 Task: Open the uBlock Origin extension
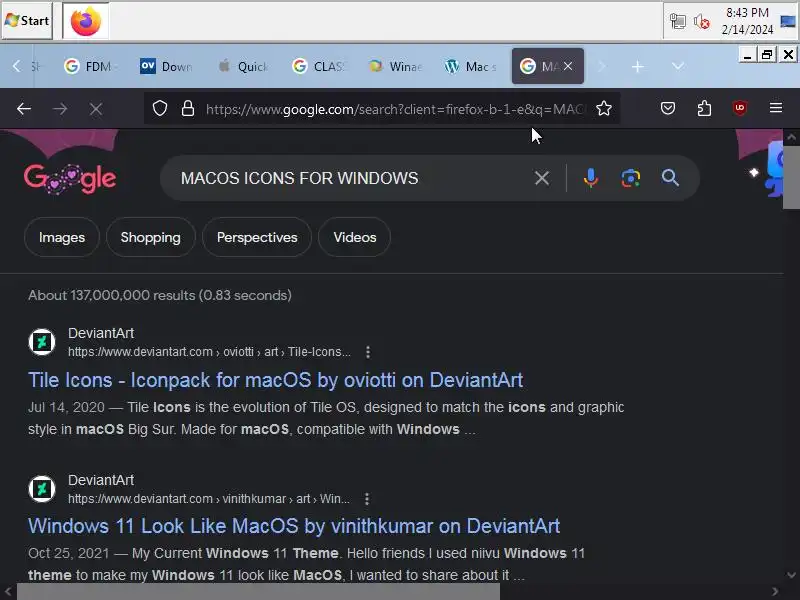click(x=740, y=108)
